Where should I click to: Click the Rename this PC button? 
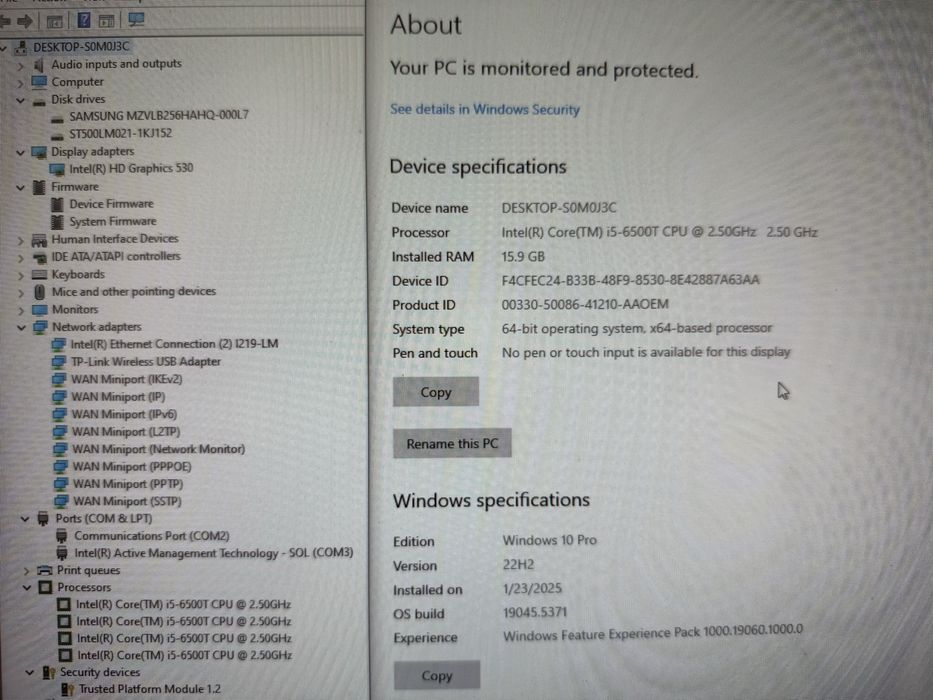point(452,443)
